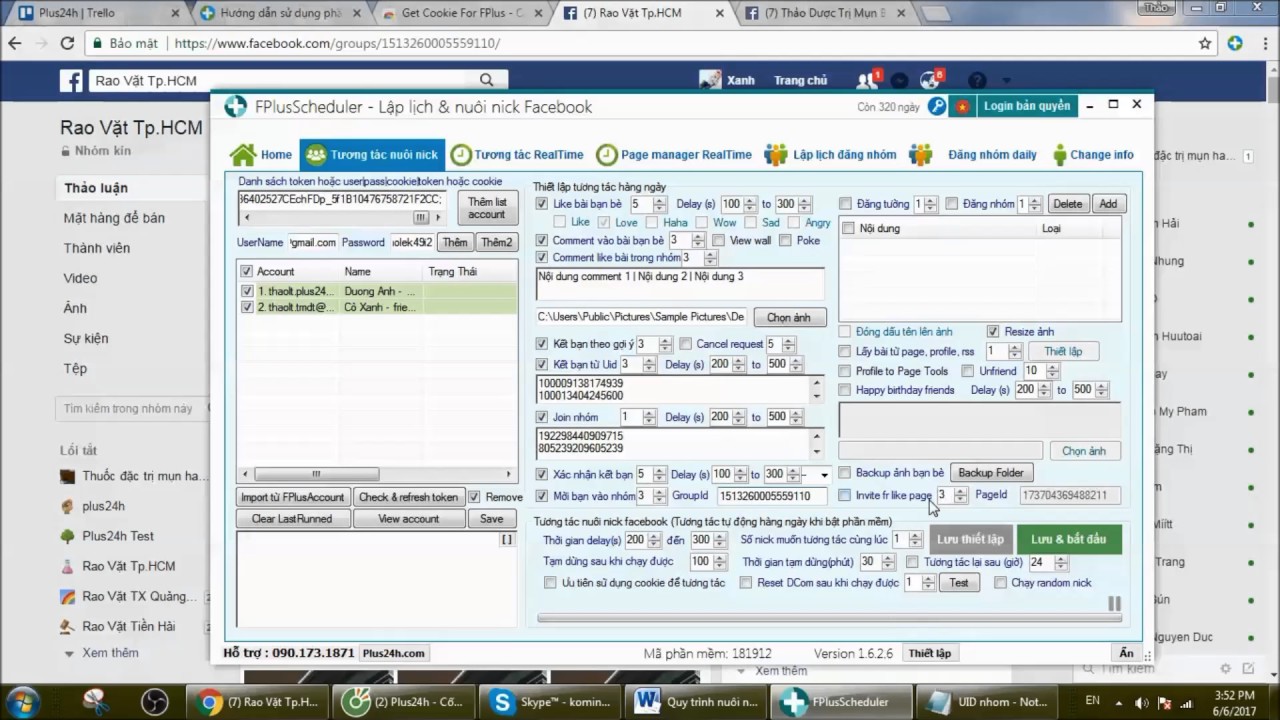Image resolution: width=1280 pixels, height=720 pixels.
Task: Open Thảo luận in Facebook group menu
Action: (96, 188)
